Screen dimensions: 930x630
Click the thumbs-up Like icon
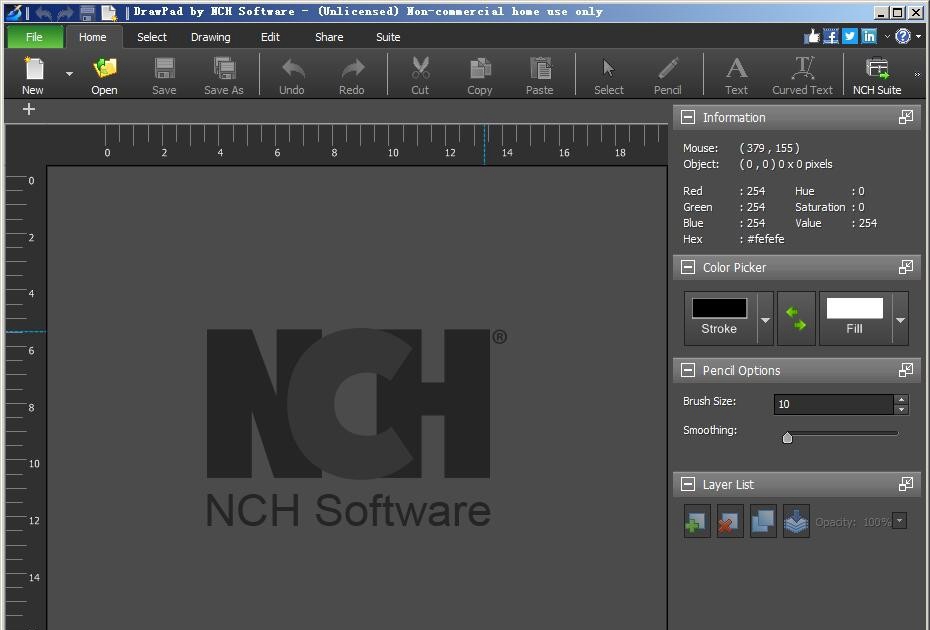point(812,37)
